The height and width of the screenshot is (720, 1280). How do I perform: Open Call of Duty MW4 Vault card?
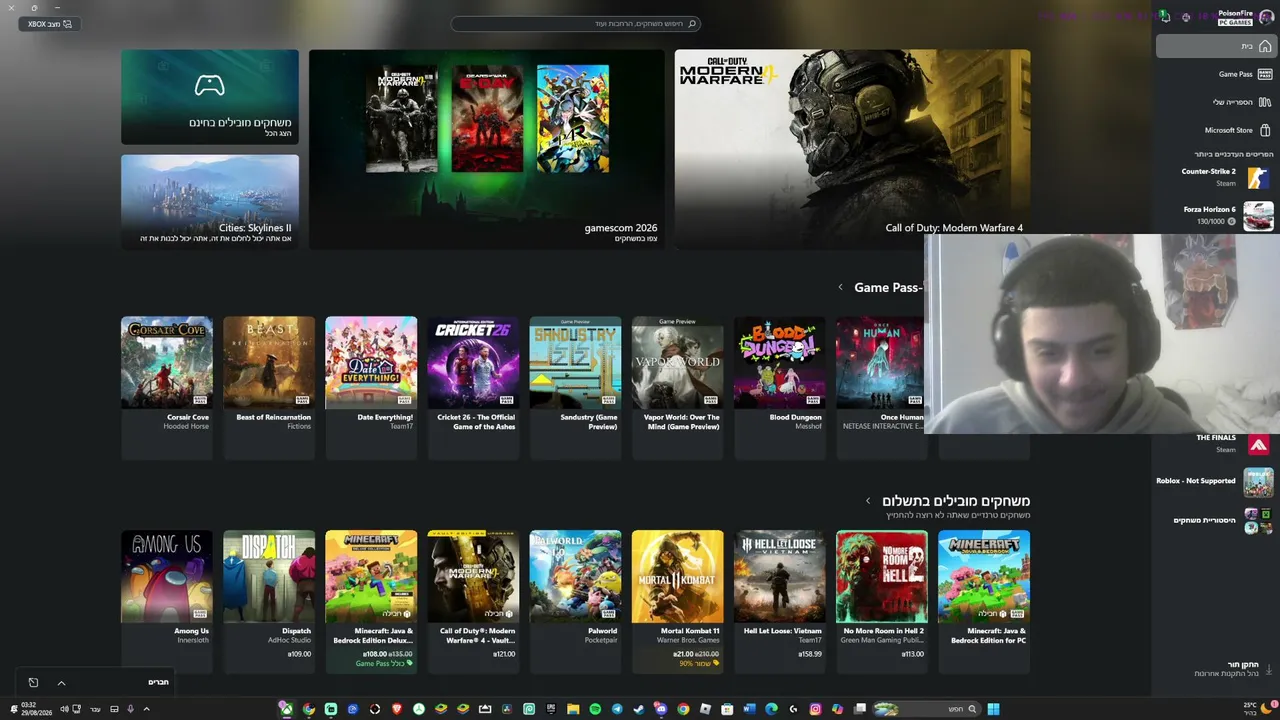473,602
